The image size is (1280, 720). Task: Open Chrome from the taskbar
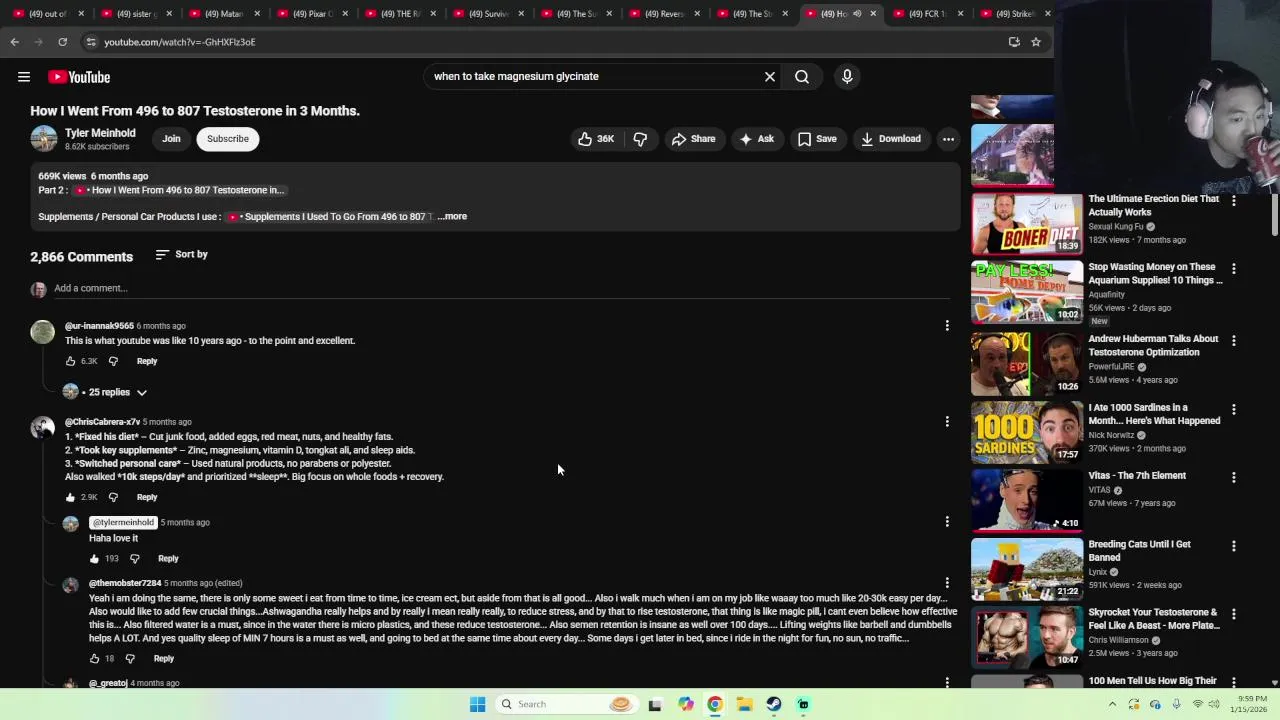[x=714, y=704]
